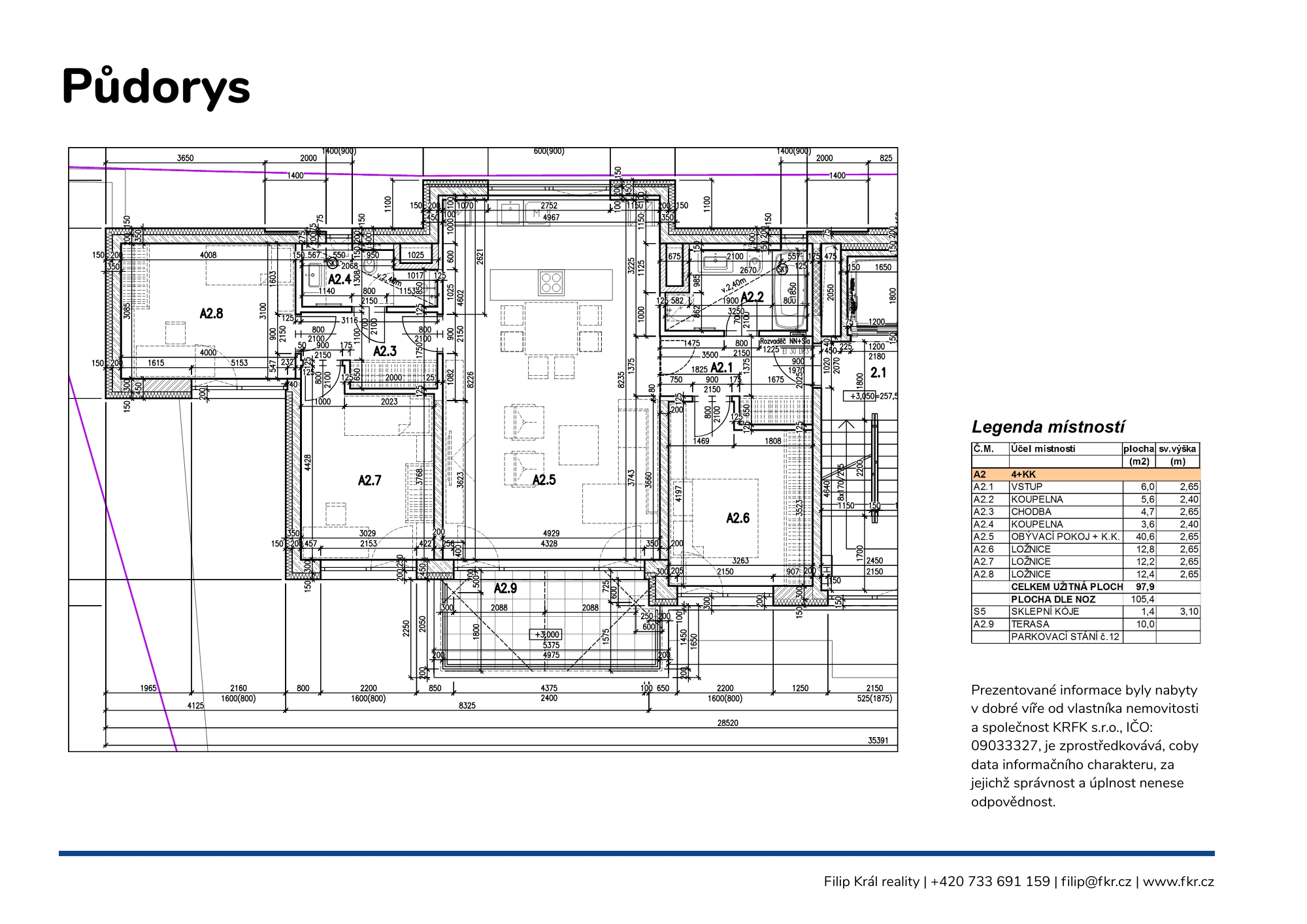Click hallway label A2.3 on the floor plan
Screen dimensions: 1307x924
pos(385,352)
